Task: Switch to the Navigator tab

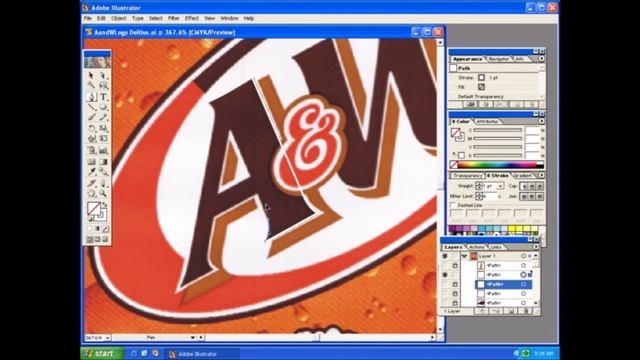Action: point(499,59)
